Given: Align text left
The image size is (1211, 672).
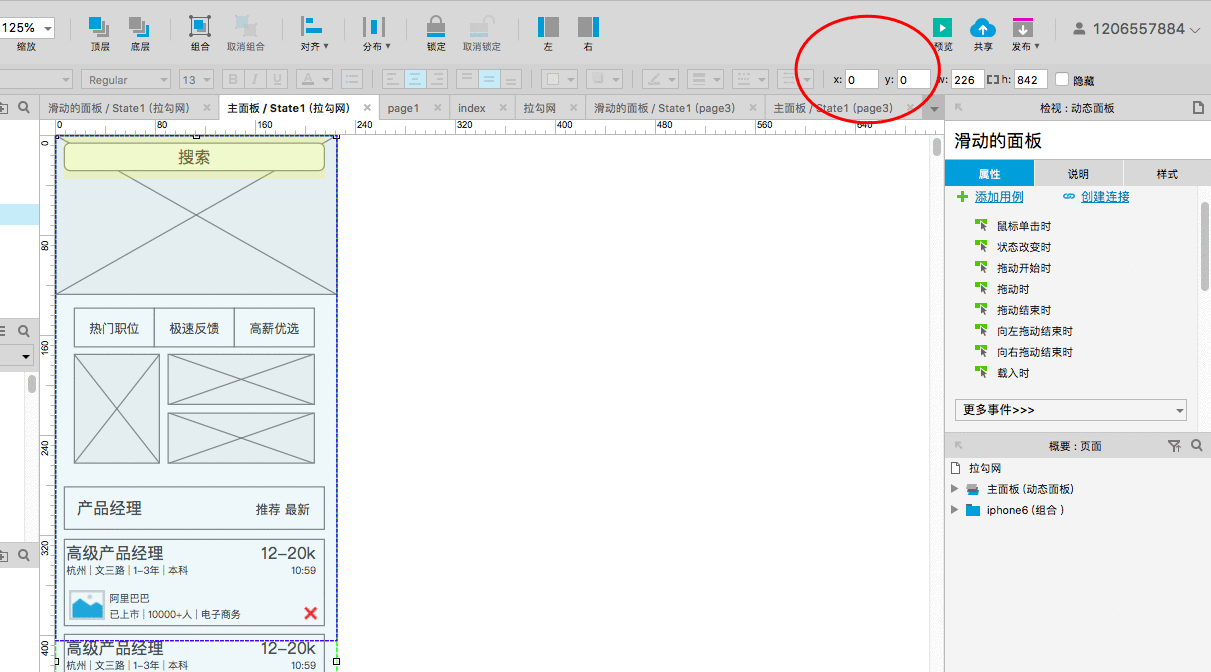Looking at the screenshot, I should click(393, 79).
